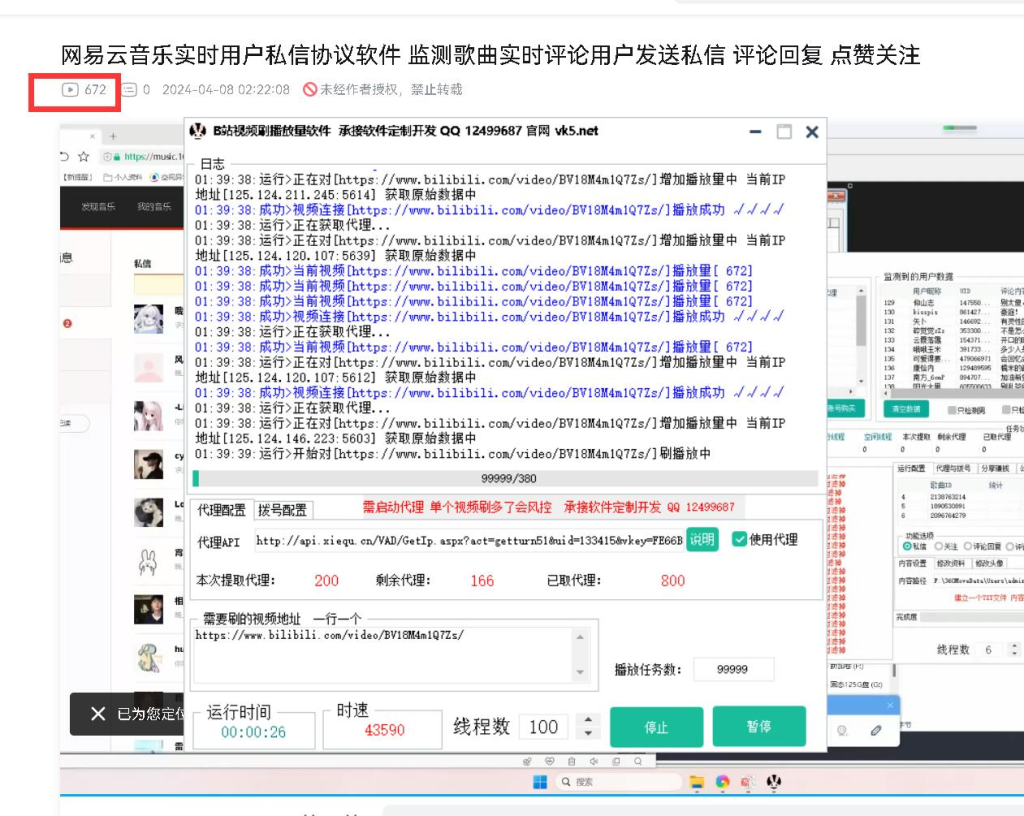Increase 线程数 100 with the up arrow

(x=588, y=719)
